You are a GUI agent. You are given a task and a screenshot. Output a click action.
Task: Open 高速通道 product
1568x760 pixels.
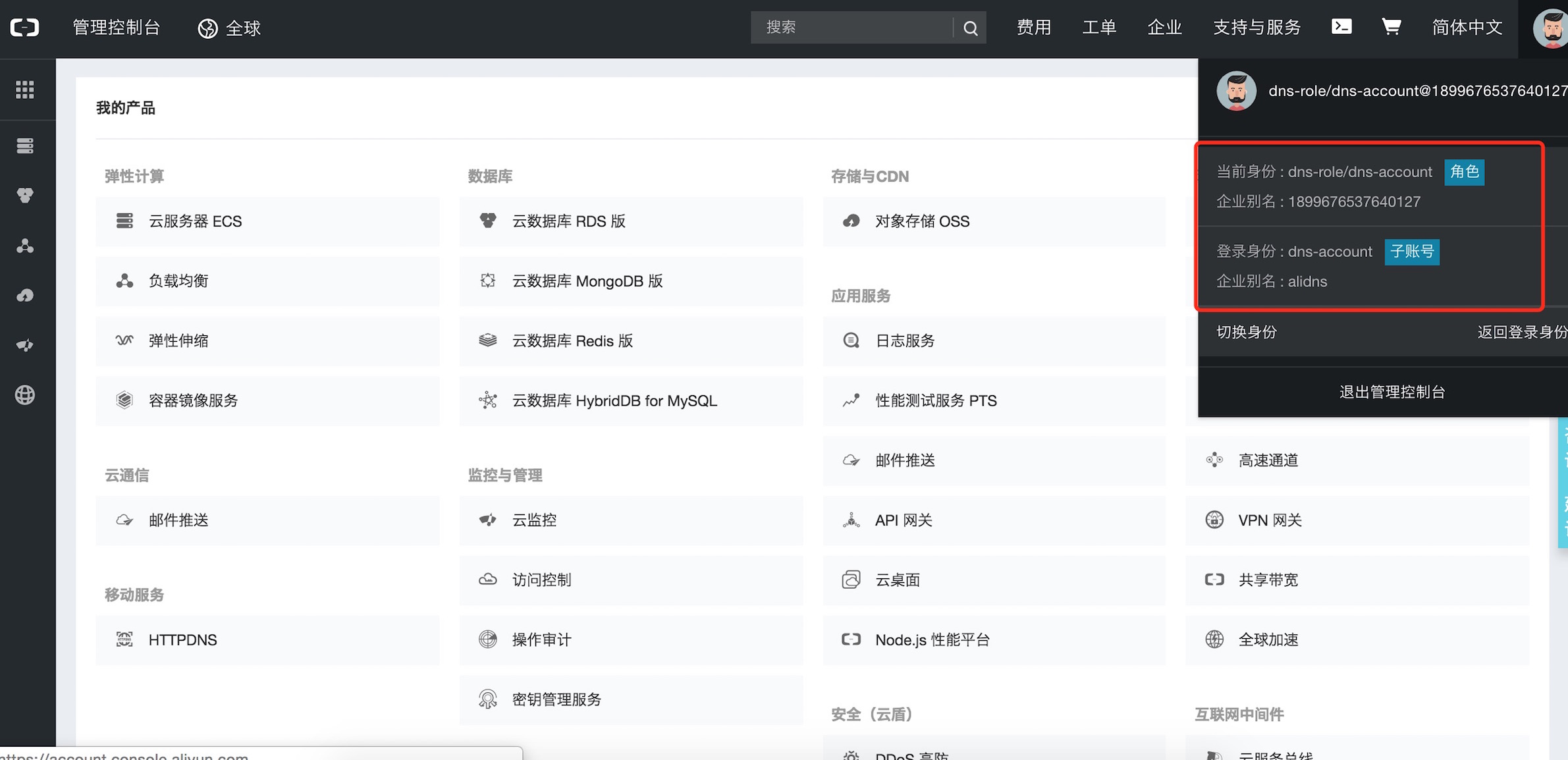(x=1358, y=460)
